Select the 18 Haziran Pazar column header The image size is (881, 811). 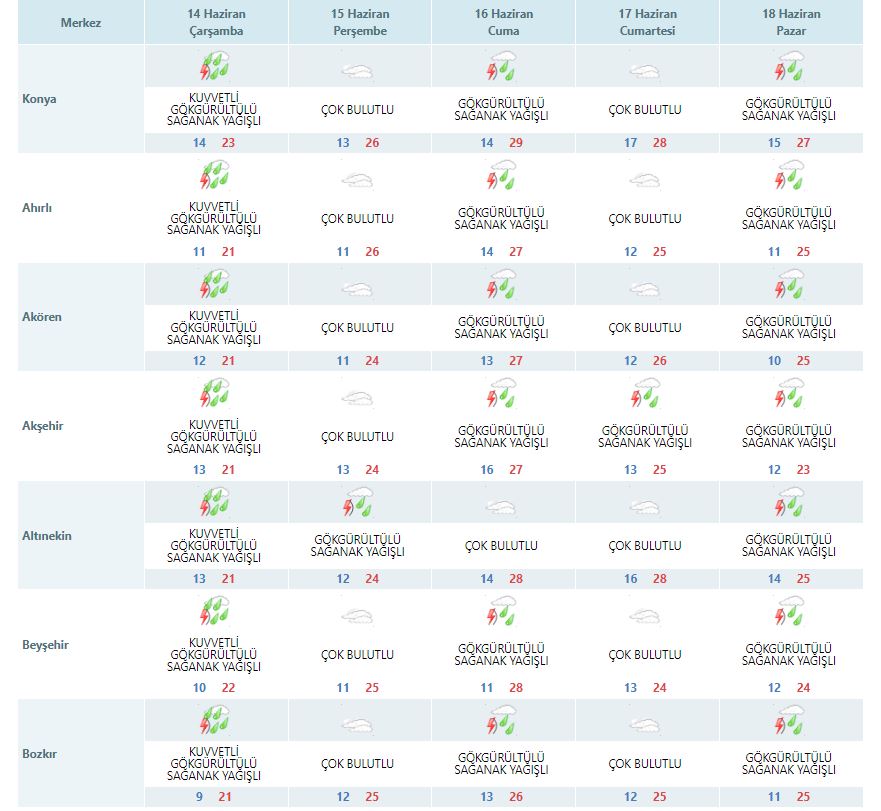click(x=790, y=22)
